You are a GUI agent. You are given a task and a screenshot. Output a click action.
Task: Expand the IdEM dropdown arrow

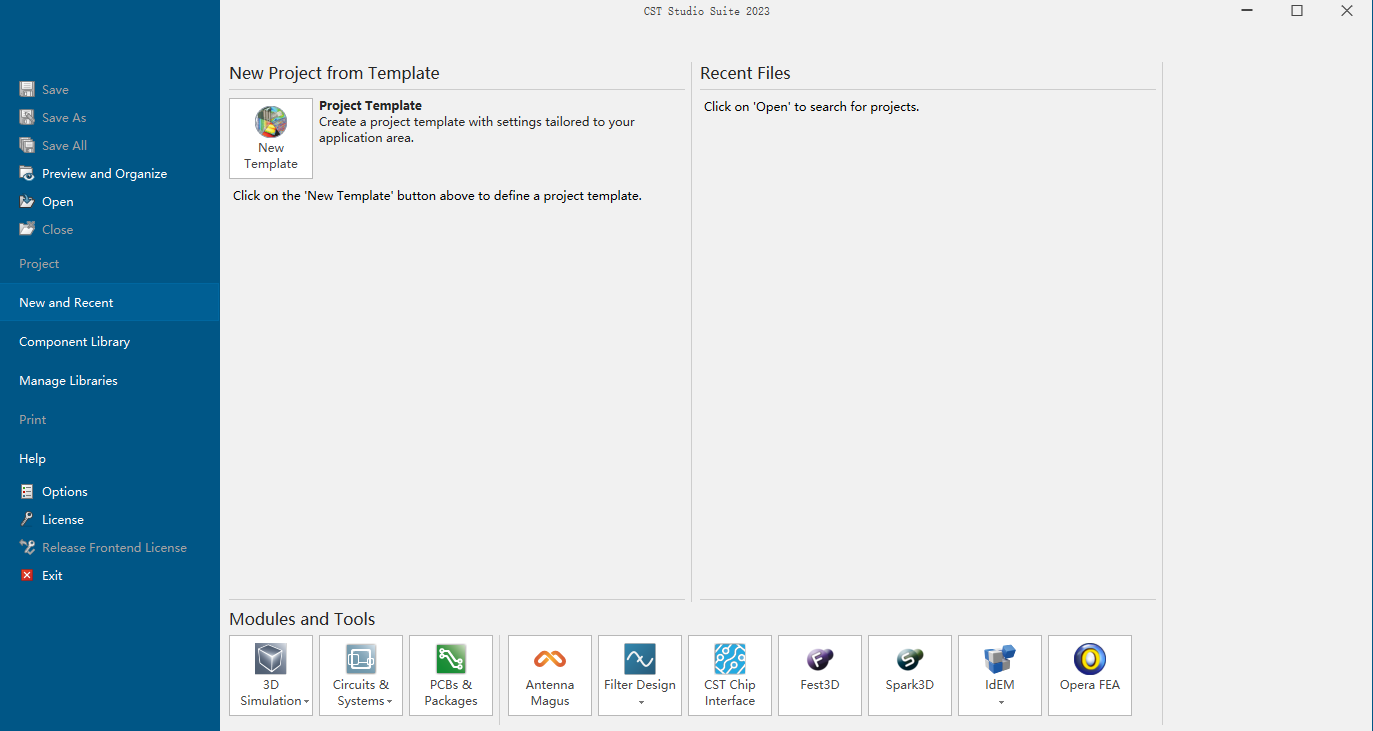[x=1000, y=702]
